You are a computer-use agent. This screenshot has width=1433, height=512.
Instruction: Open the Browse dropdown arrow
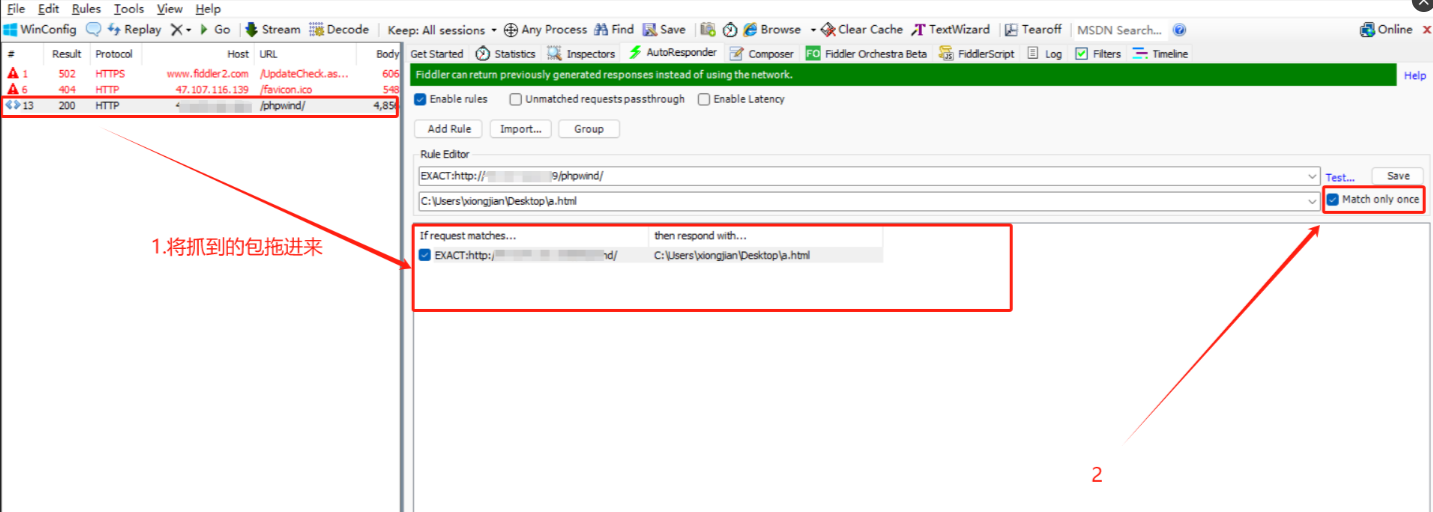coord(813,30)
